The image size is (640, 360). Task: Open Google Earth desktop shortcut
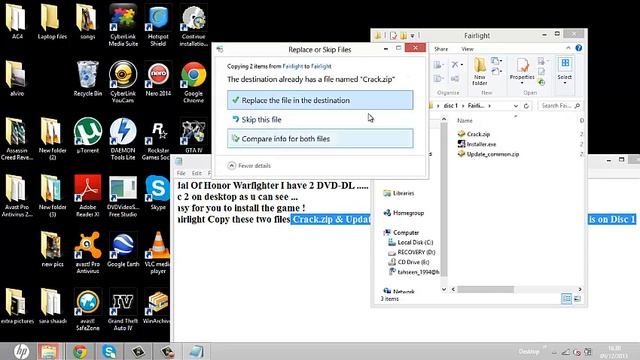123,249
